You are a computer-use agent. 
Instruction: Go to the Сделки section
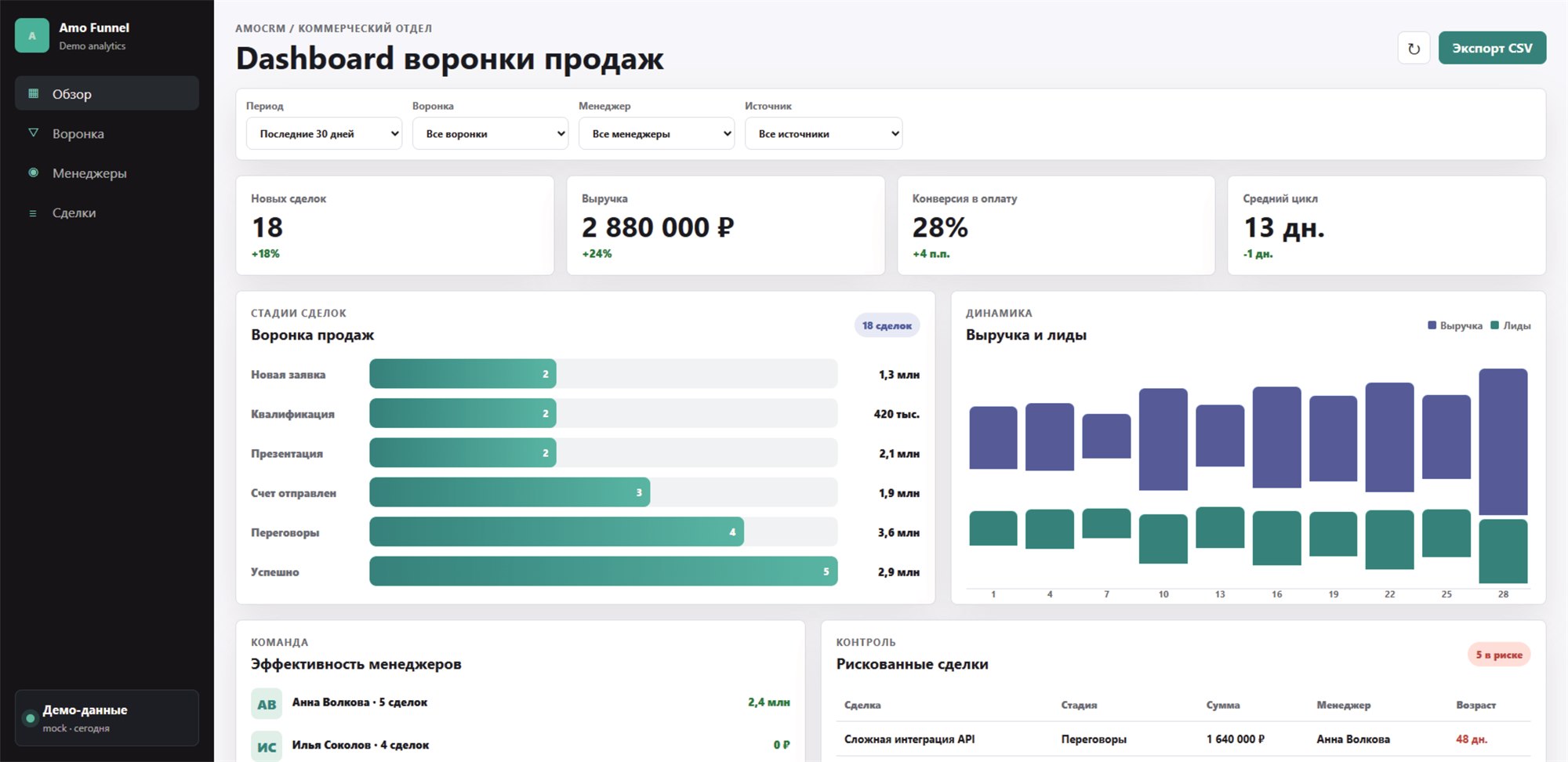(107, 212)
